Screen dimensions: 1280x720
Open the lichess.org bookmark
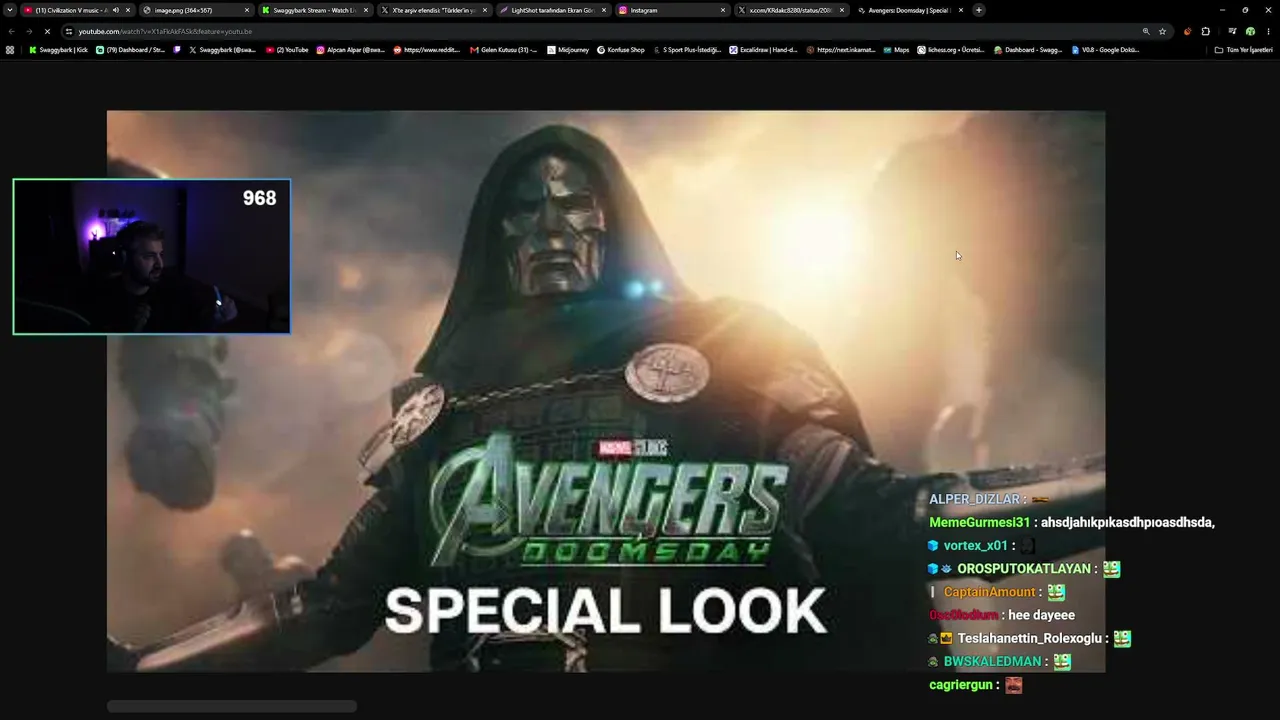pos(951,49)
